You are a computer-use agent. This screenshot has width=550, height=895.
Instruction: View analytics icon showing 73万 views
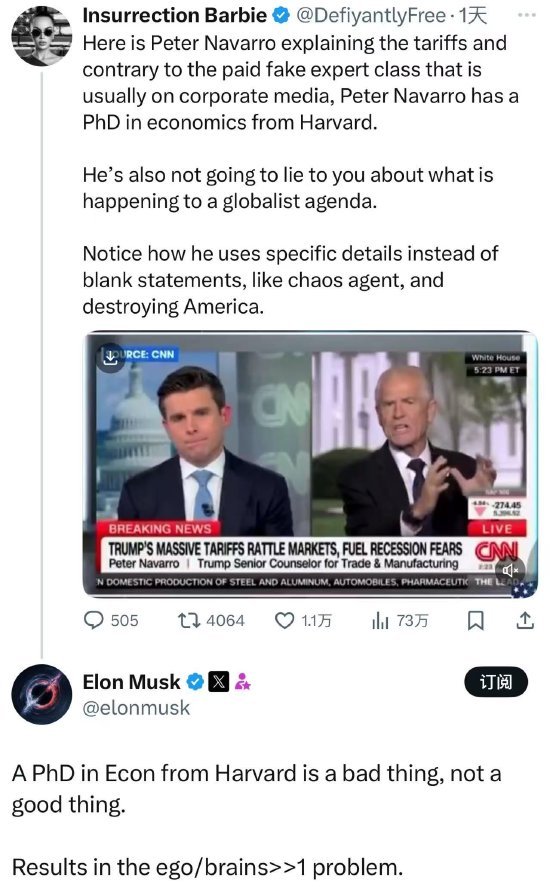click(380, 620)
